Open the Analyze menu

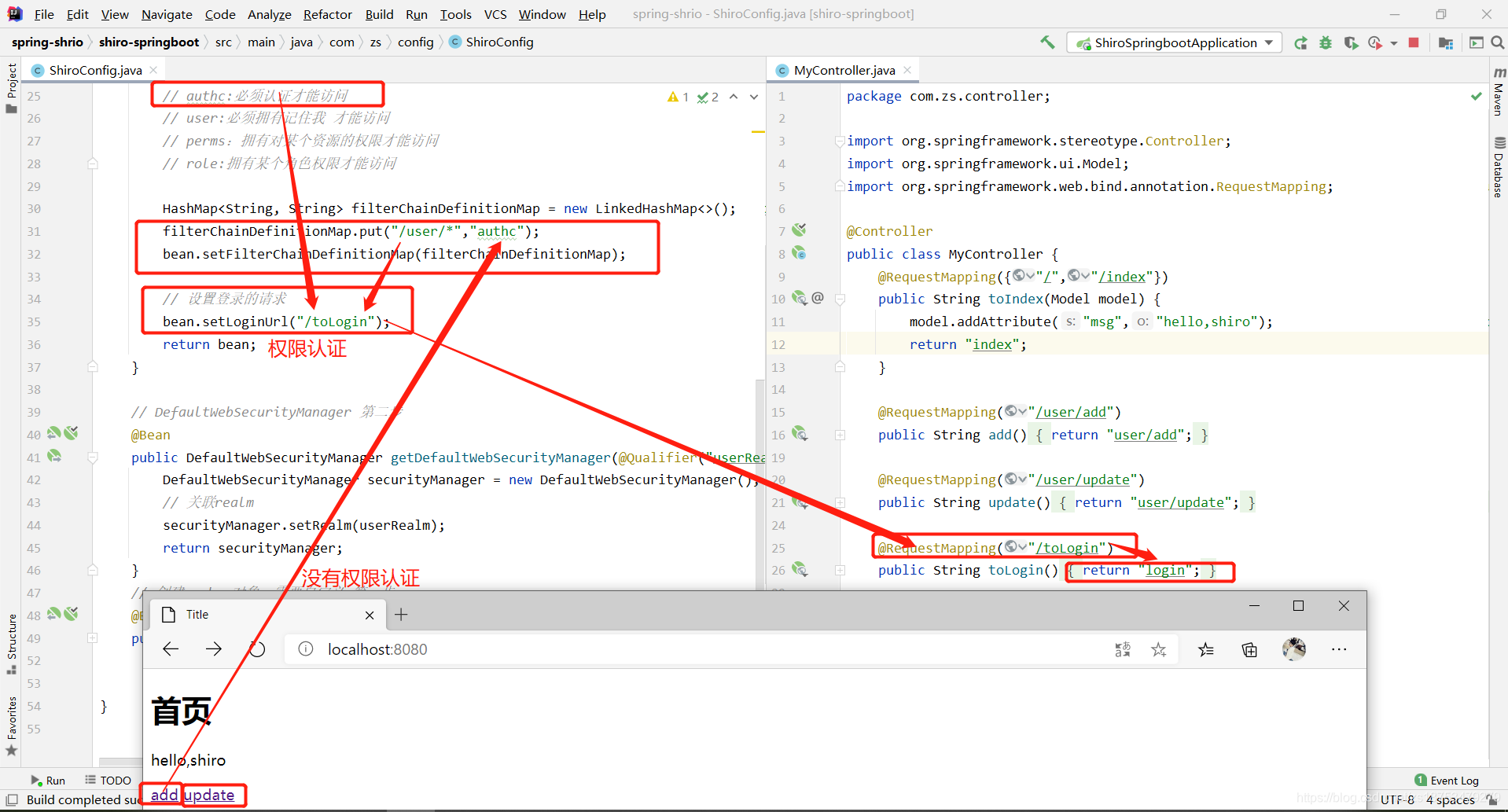click(x=269, y=14)
